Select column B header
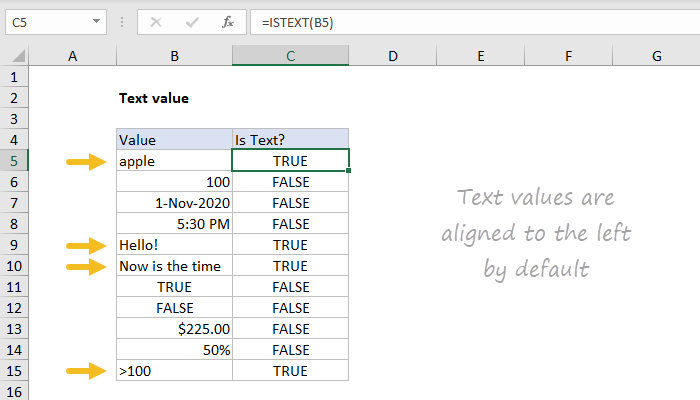Image resolution: width=700 pixels, height=400 pixels. click(175, 56)
